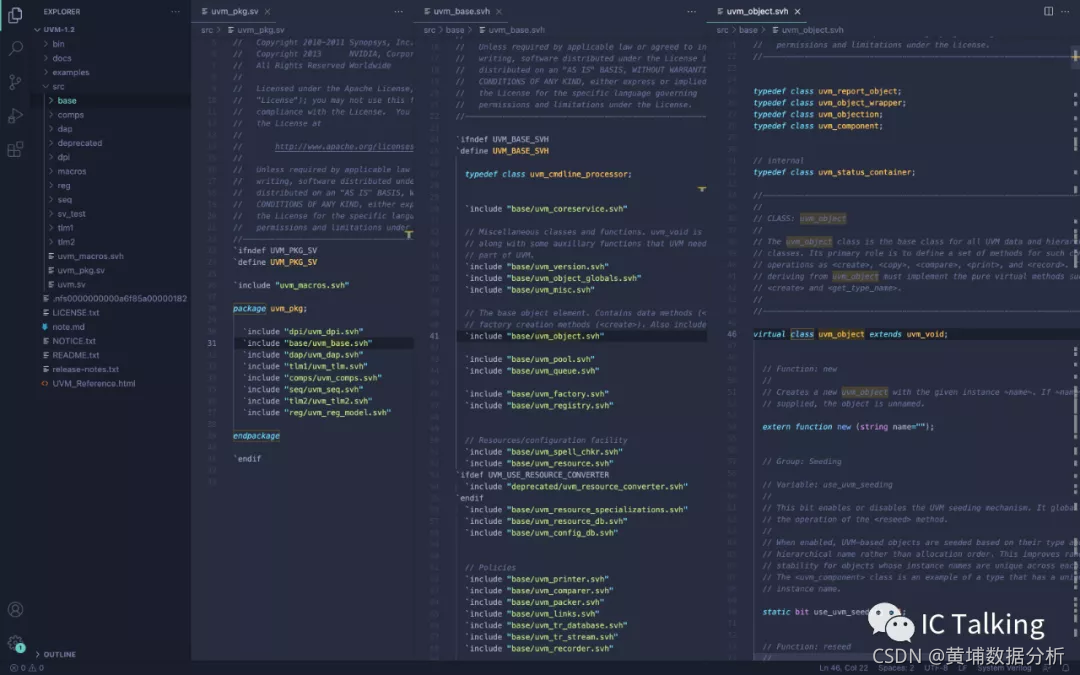Open more actions for uvm_base.svh editor group
This screenshot has width=1080, height=675.
coord(692,11)
